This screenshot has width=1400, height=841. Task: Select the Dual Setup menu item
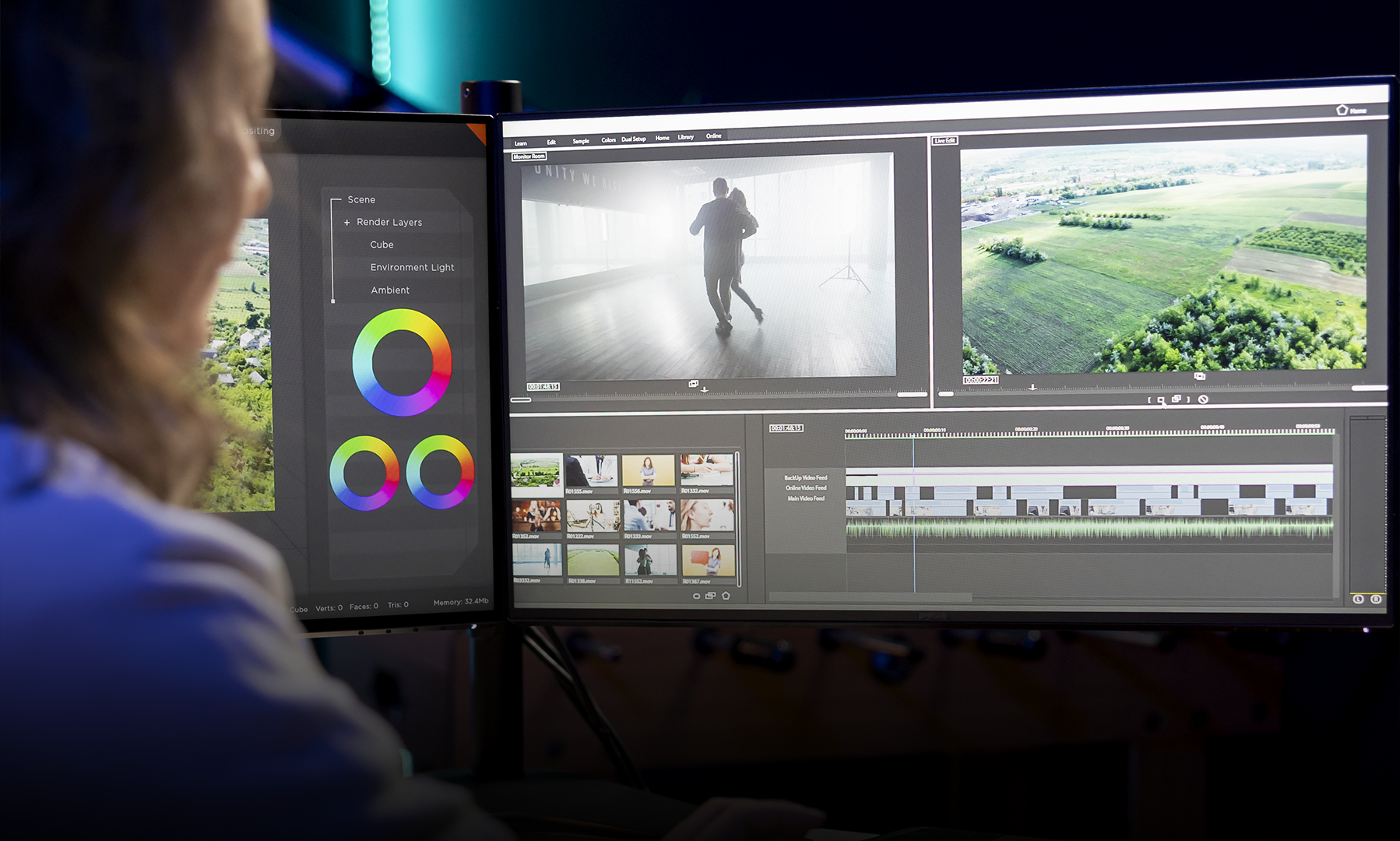pos(634,139)
